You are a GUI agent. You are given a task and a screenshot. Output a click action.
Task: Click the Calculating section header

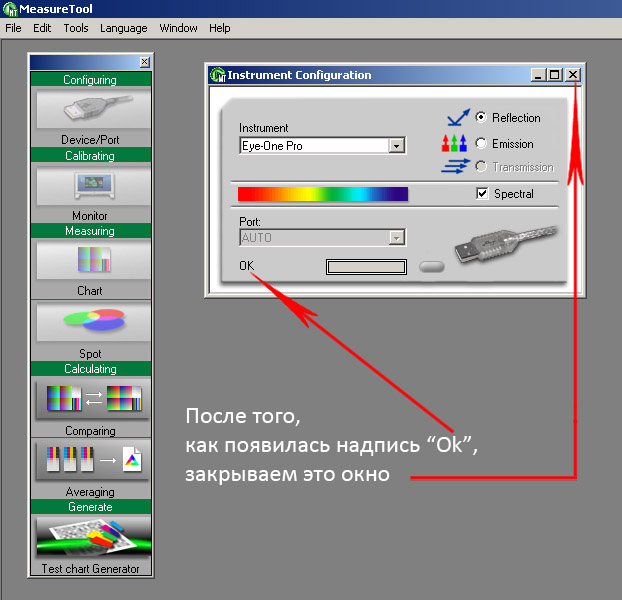pos(90,368)
